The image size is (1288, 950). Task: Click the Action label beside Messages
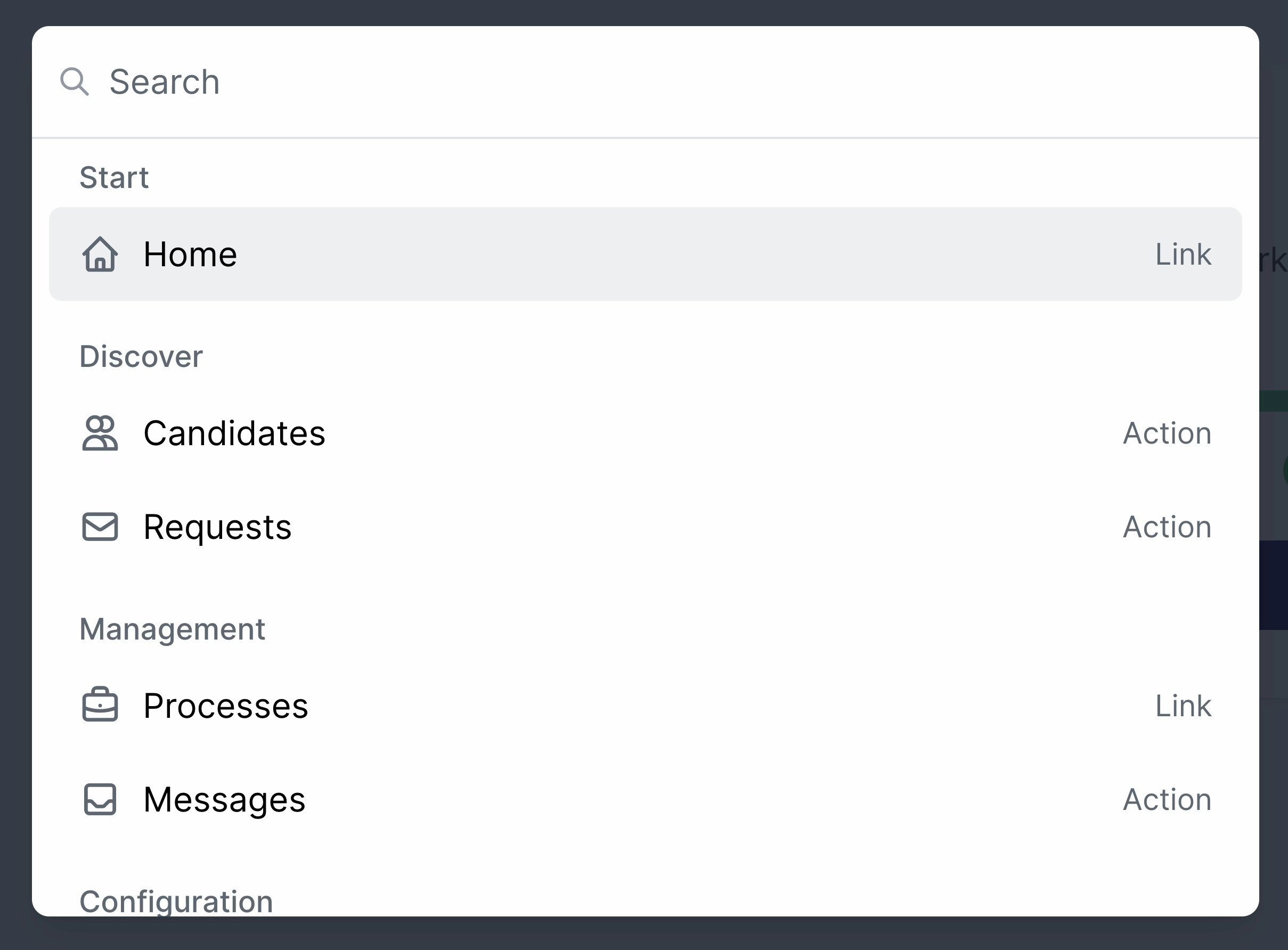pyautogui.click(x=1167, y=799)
